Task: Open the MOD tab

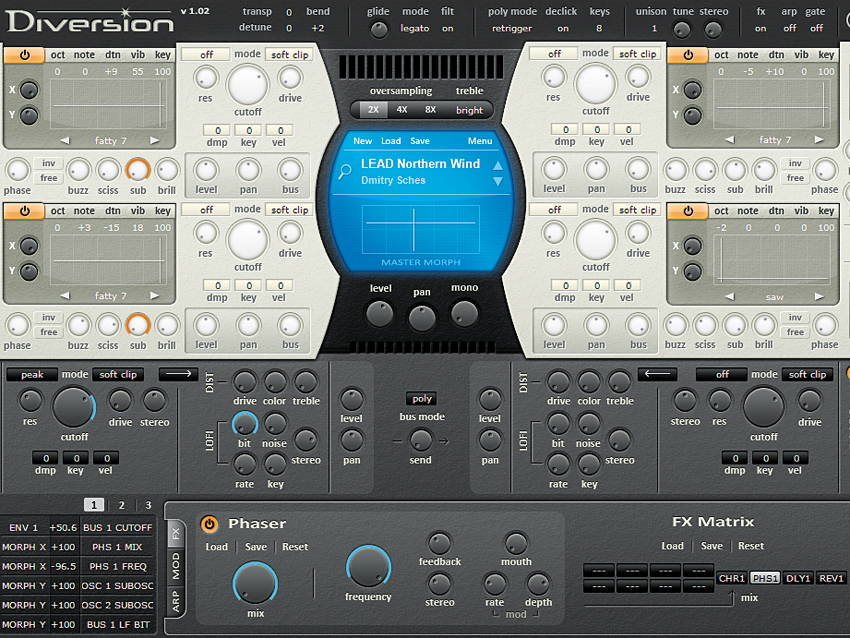Action: (176, 566)
